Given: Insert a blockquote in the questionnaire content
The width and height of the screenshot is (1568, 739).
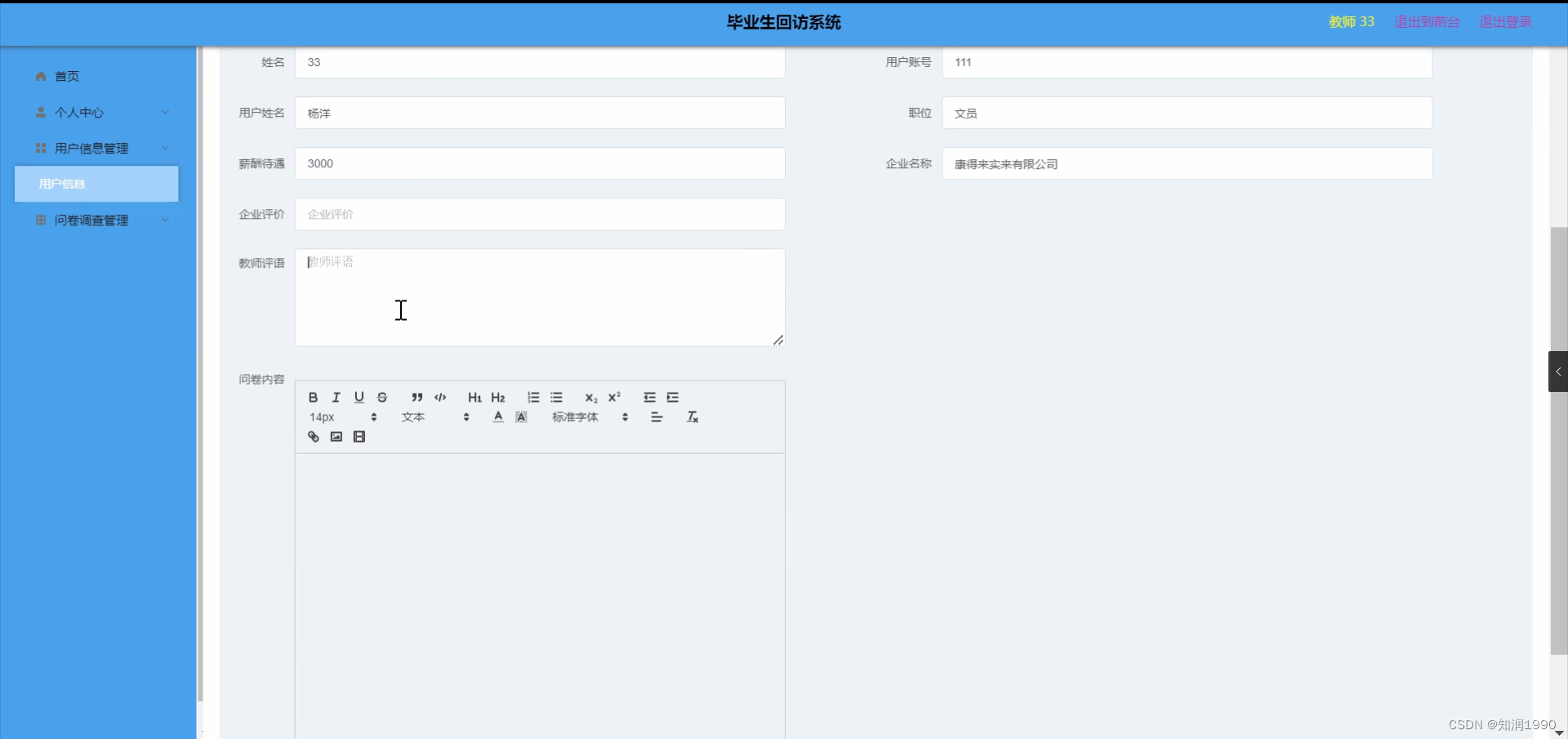Looking at the screenshot, I should [x=416, y=398].
